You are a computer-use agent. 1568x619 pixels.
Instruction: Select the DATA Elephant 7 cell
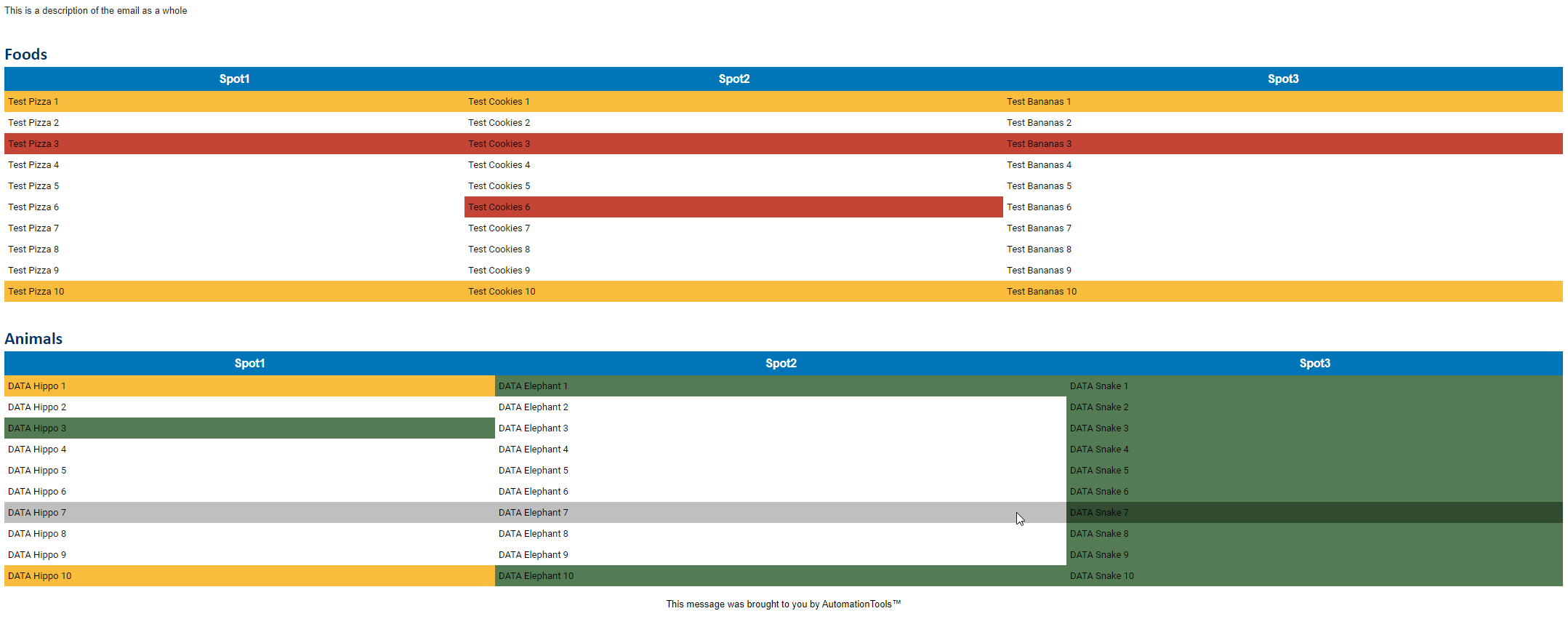click(x=781, y=513)
